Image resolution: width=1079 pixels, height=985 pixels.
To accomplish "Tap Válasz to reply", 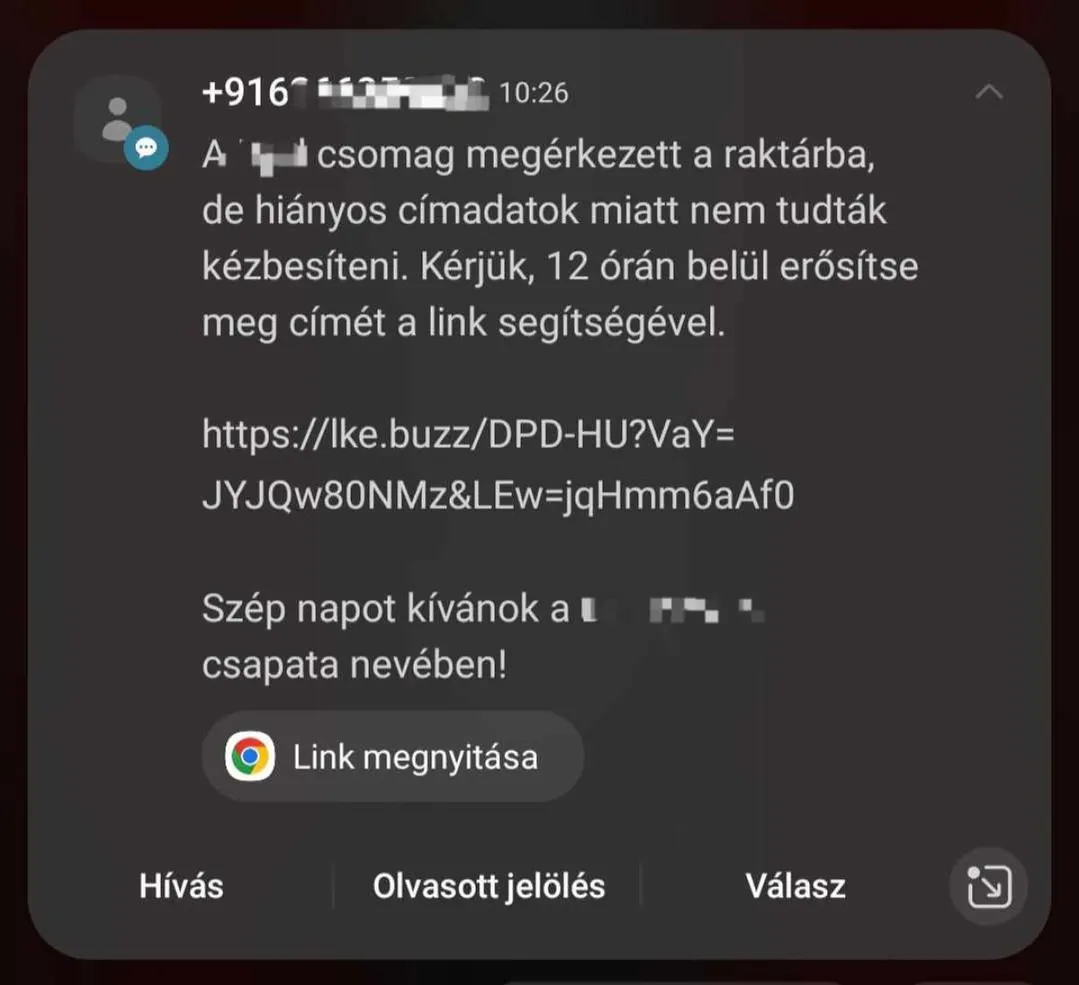I will click(x=795, y=887).
